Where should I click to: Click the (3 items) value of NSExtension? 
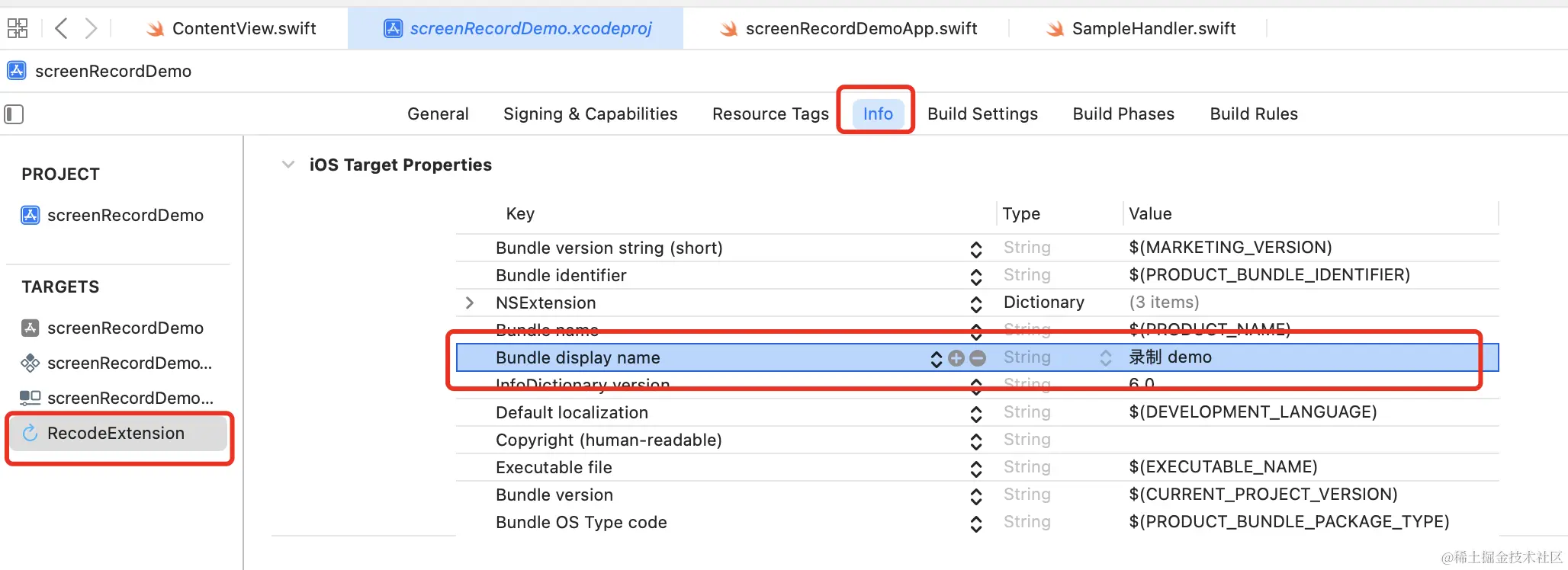click(x=1164, y=303)
